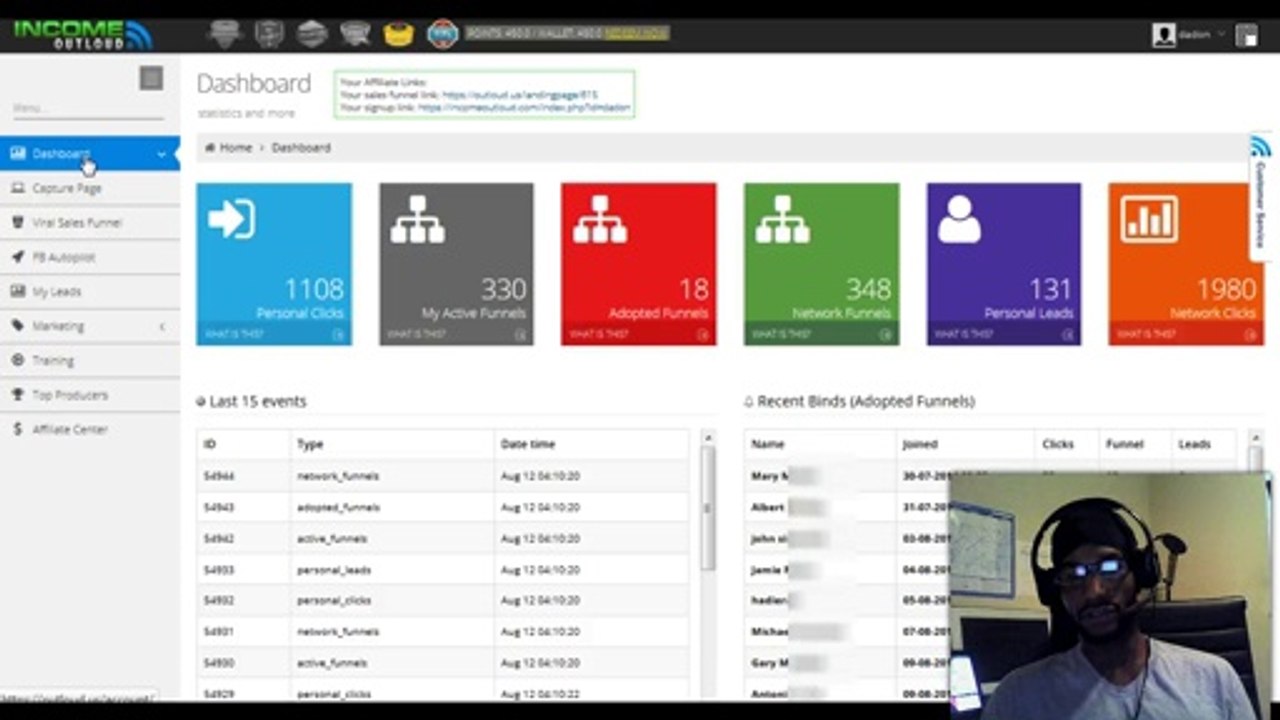
Task: Click the Personal Clicks arrow icon
Action: 232,219
